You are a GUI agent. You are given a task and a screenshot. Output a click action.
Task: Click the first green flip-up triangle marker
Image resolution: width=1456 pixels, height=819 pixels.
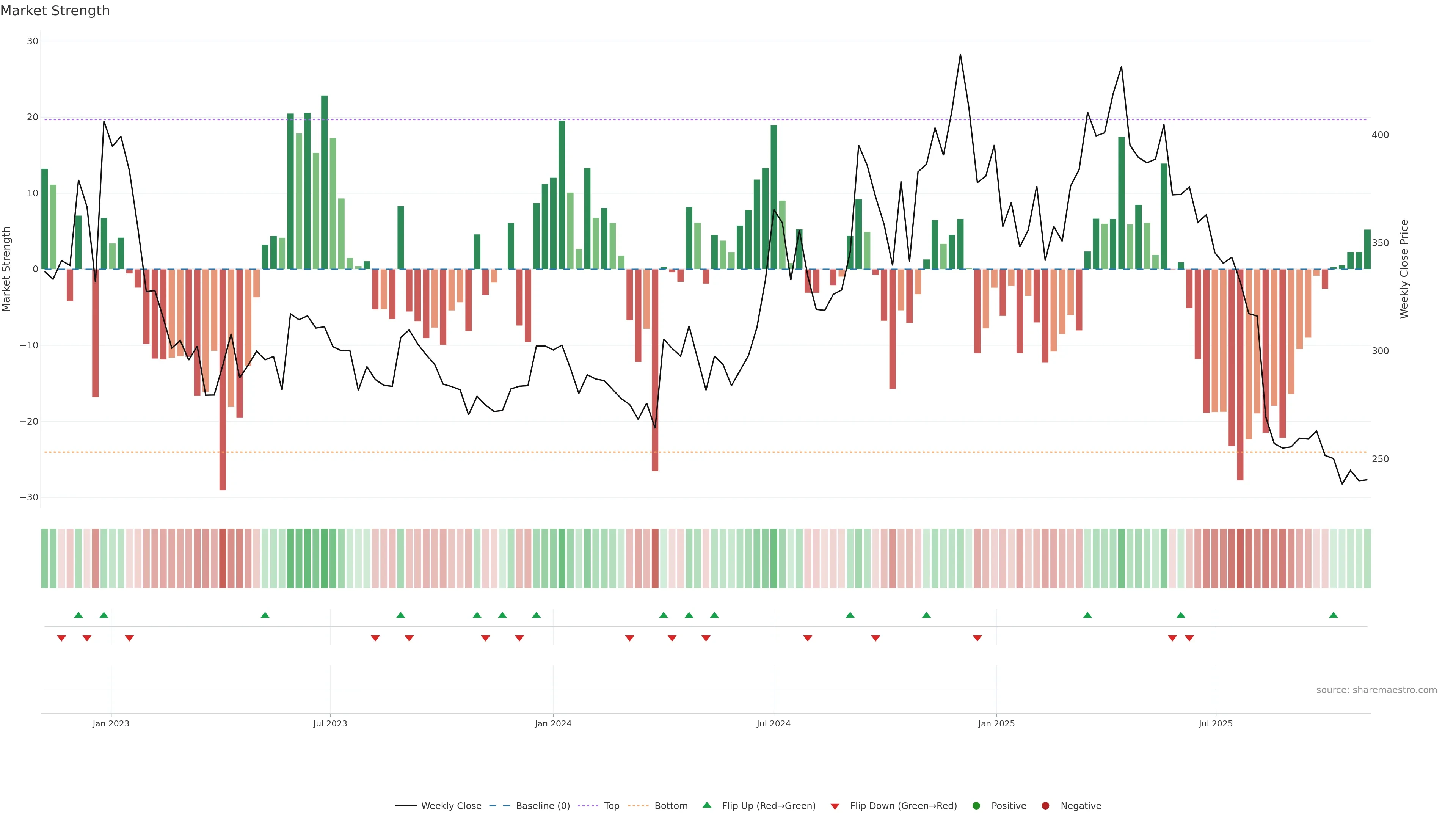click(78, 615)
